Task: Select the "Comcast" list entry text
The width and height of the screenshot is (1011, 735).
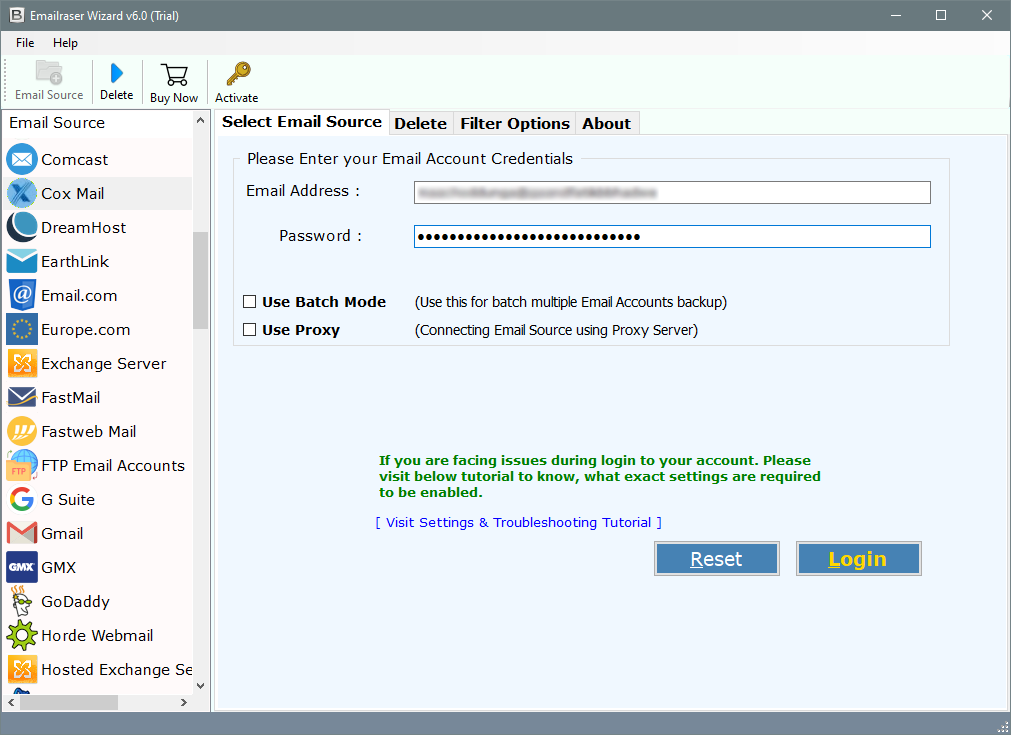Action: click(75, 159)
